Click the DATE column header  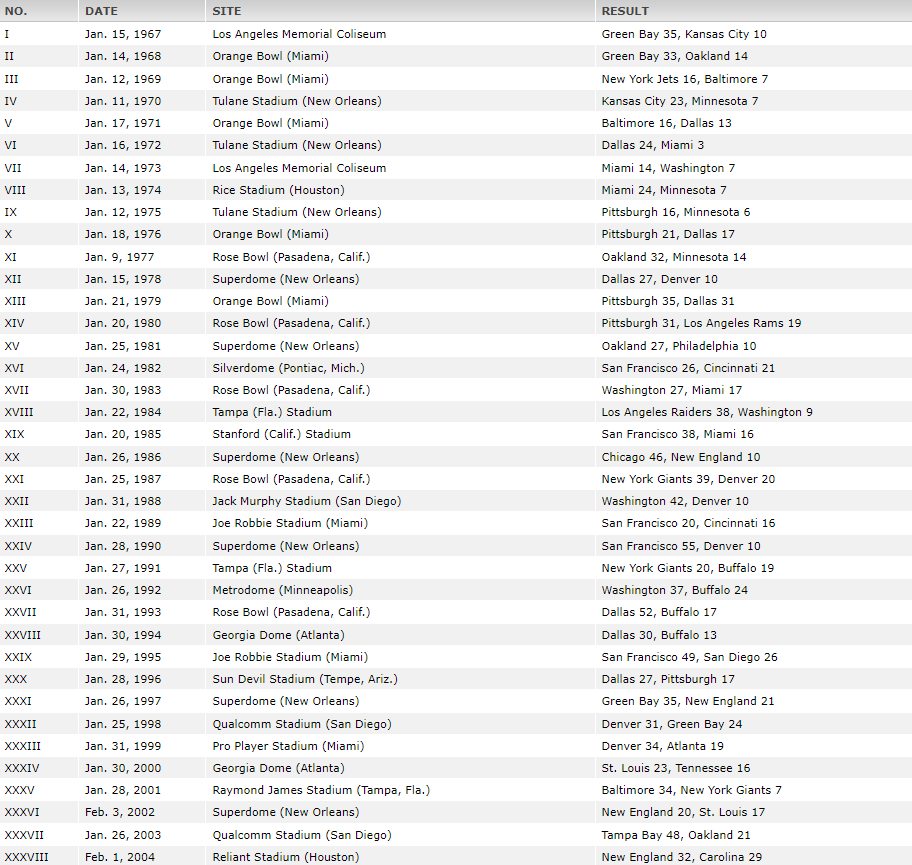[101, 11]
